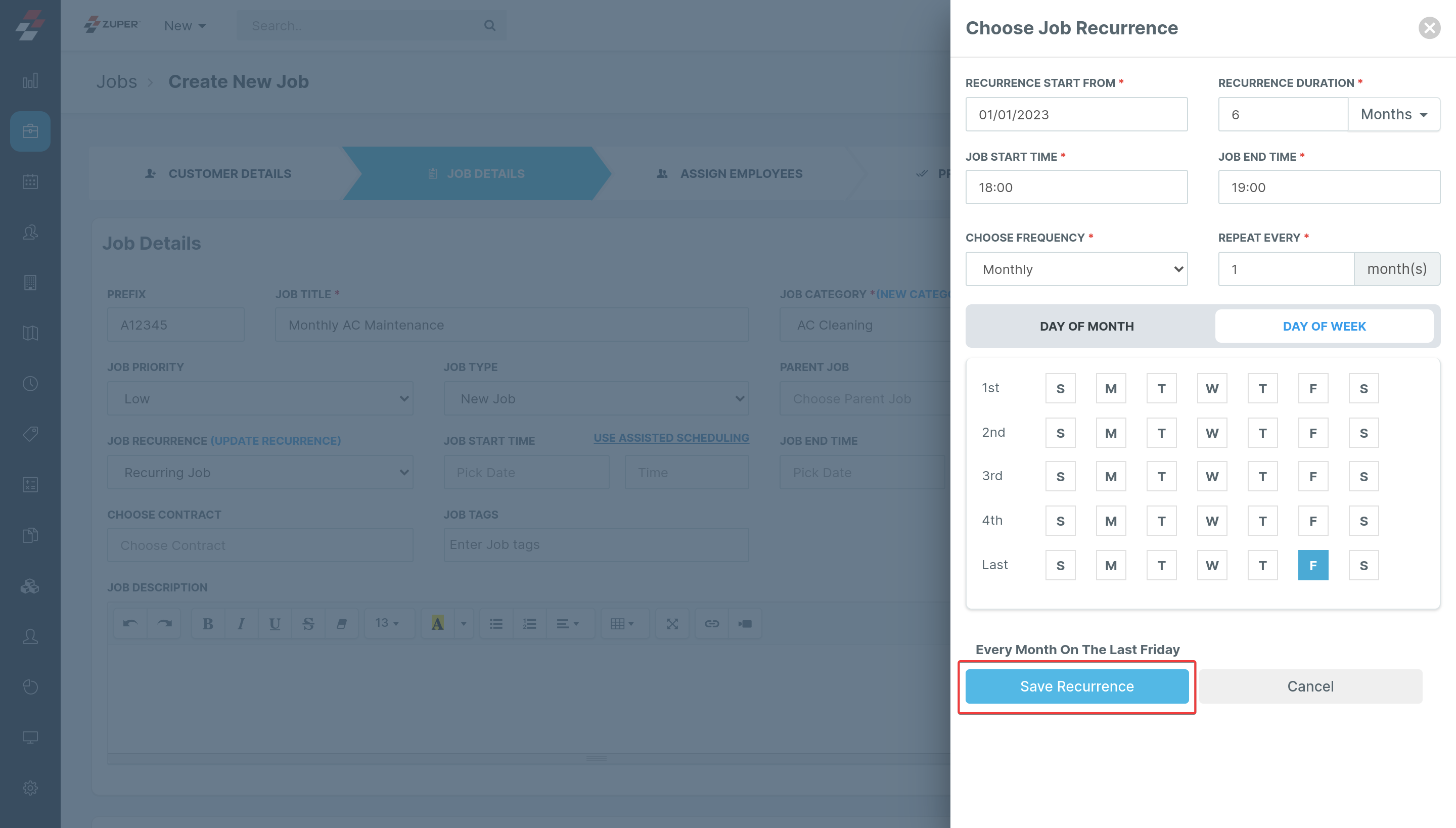The image size is (1456, 828).
Task: Click the Recurrence Start From date field
Action: point(1076,114)
